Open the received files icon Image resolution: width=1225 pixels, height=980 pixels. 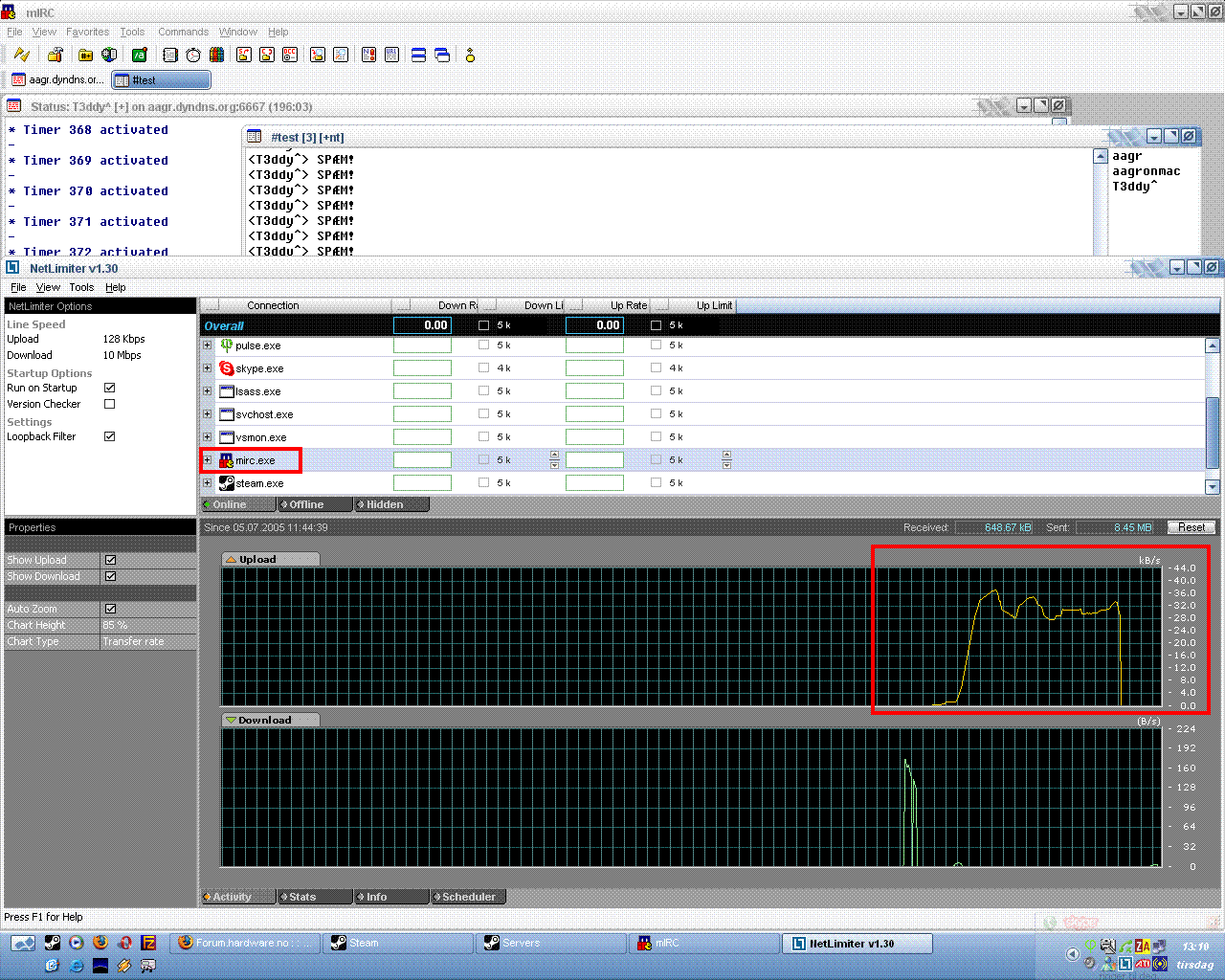(318, 55)
